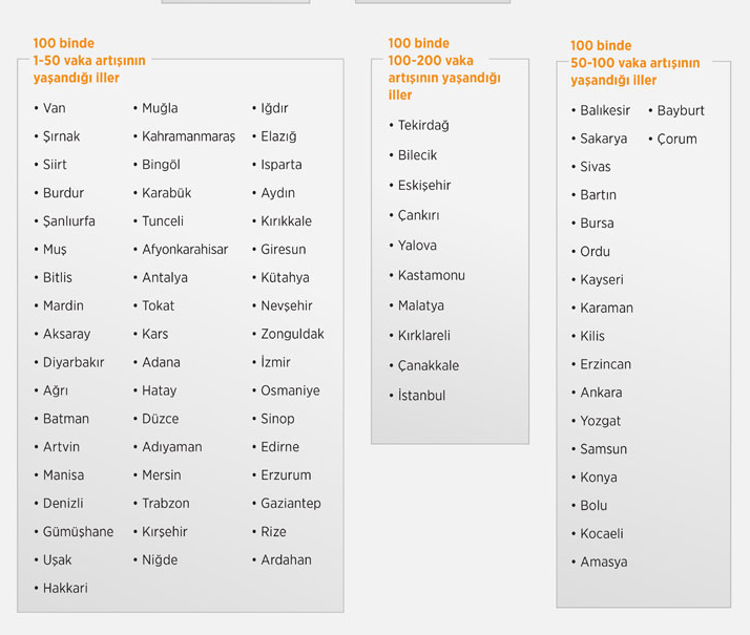Select Ankara from the 50-100 list
This screenshot has height=635, width=750.
pyautogui.click(x=601, y=392)
